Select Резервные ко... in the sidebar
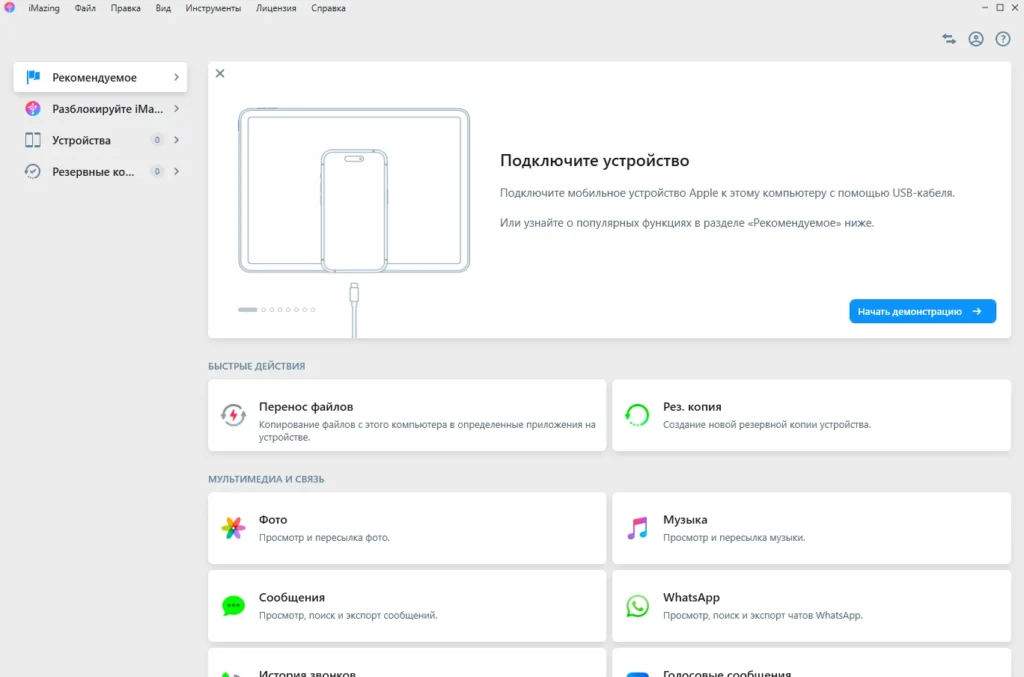 pos(100,171)
